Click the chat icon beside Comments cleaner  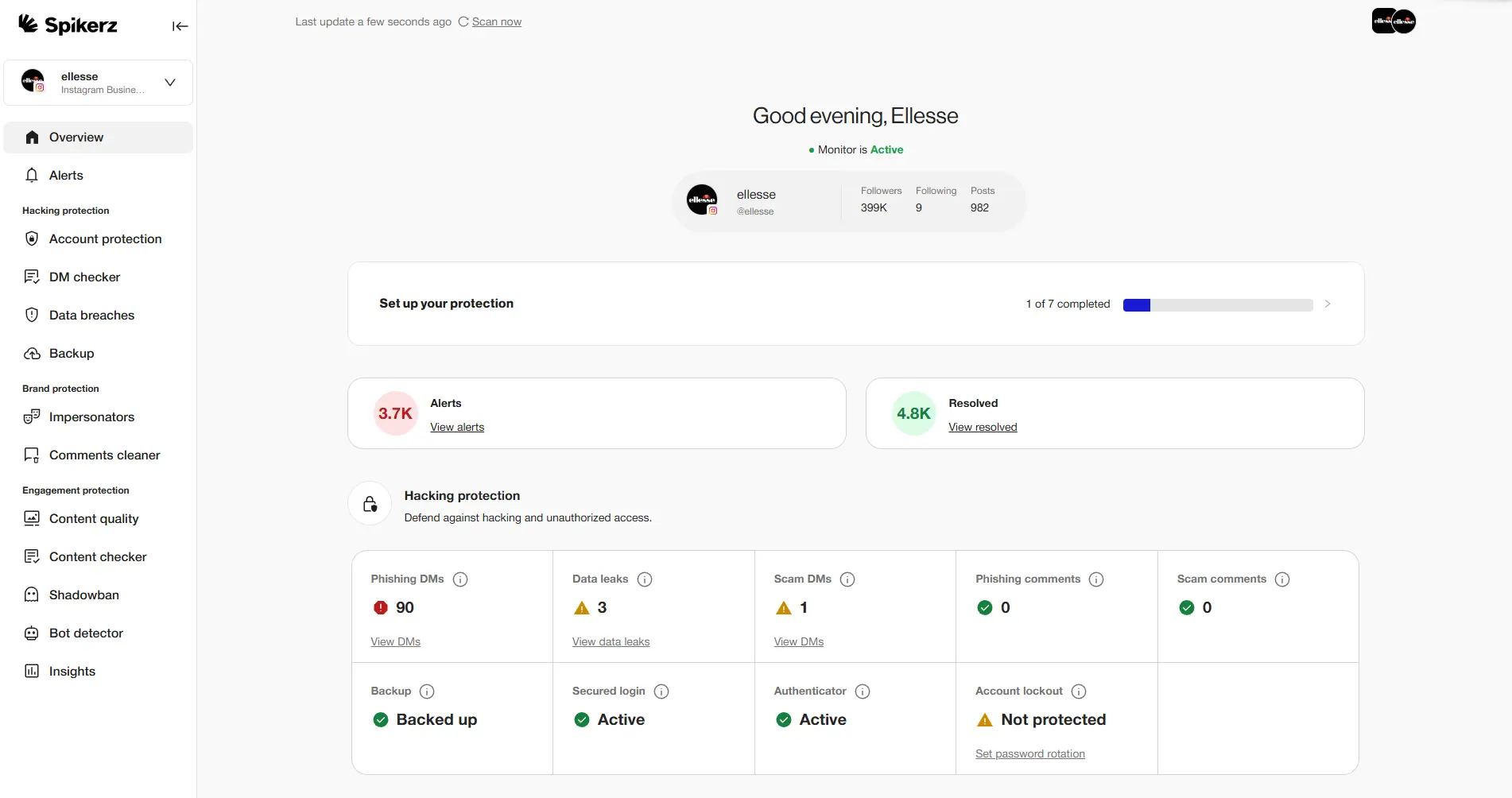coord(32,455)
